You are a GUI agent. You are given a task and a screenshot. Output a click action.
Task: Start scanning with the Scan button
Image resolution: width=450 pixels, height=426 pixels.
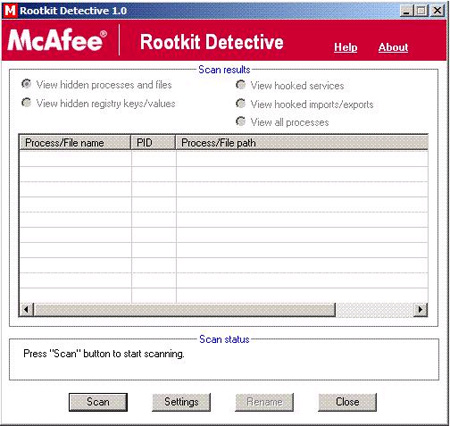[x=98, y=402]
